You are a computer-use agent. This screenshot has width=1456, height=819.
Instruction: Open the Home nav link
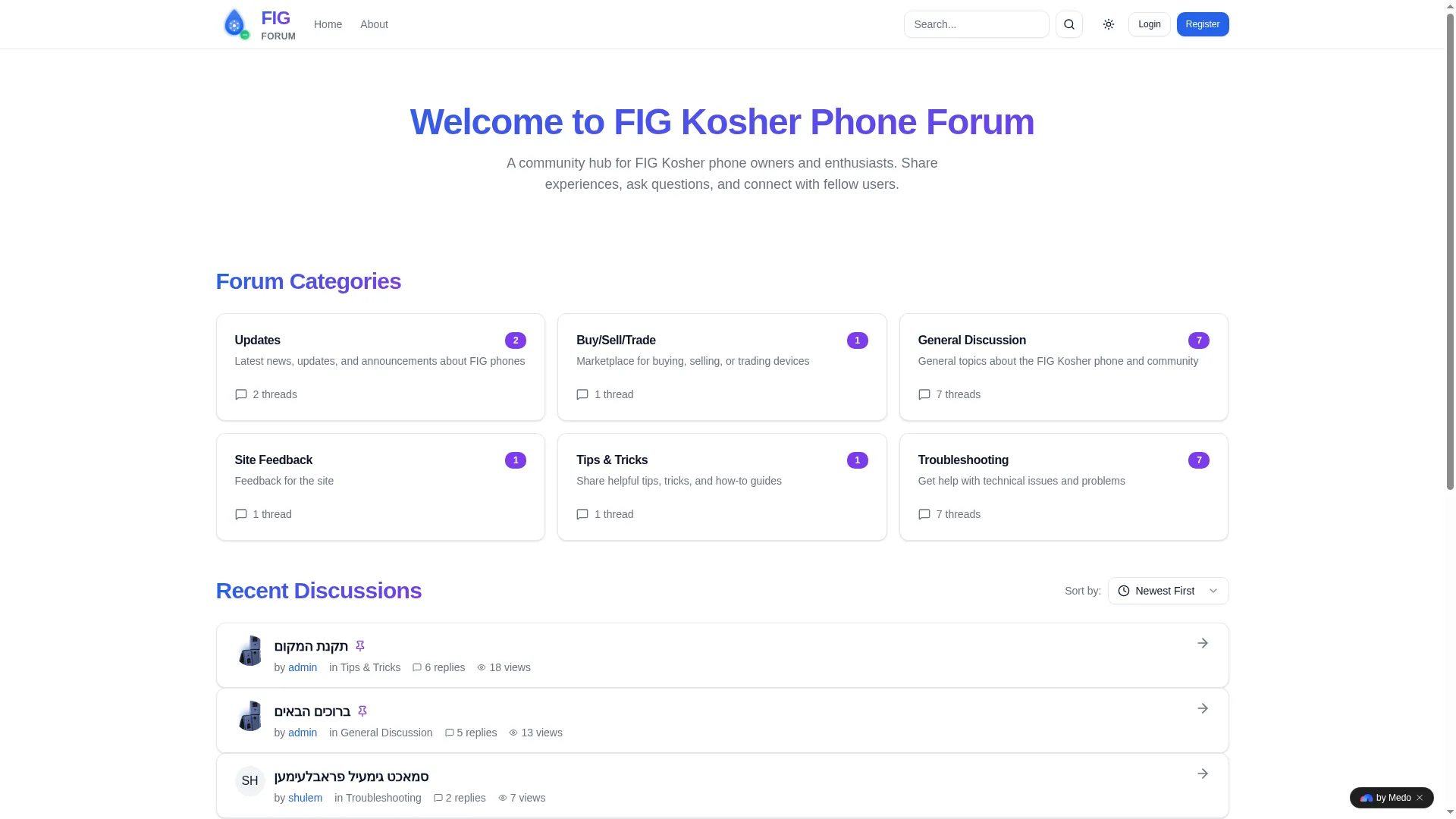pyautogui.click(x=328, y=24)
